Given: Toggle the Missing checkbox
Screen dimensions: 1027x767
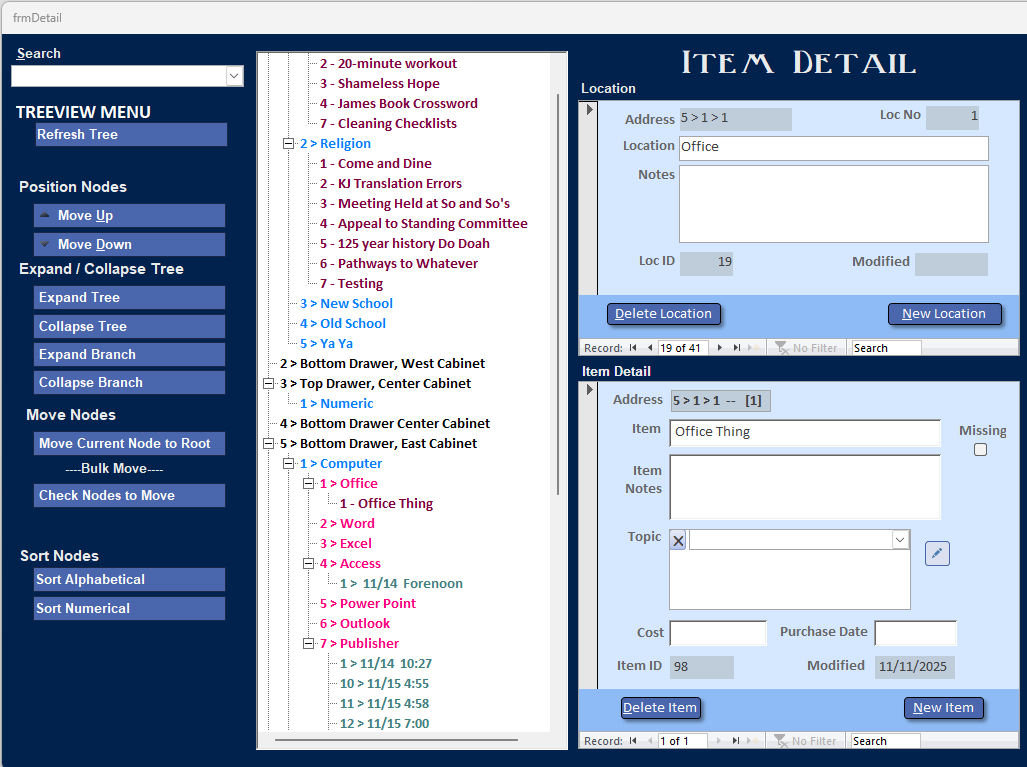Looking at the screenshot, I should [980, 449].
